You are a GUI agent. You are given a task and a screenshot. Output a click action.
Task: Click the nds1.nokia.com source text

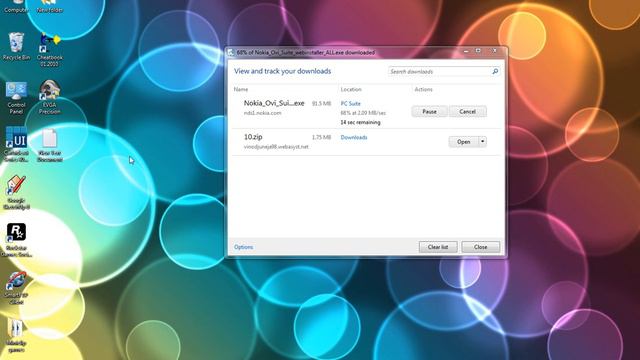pyautogui.click(x=262, y=113)
